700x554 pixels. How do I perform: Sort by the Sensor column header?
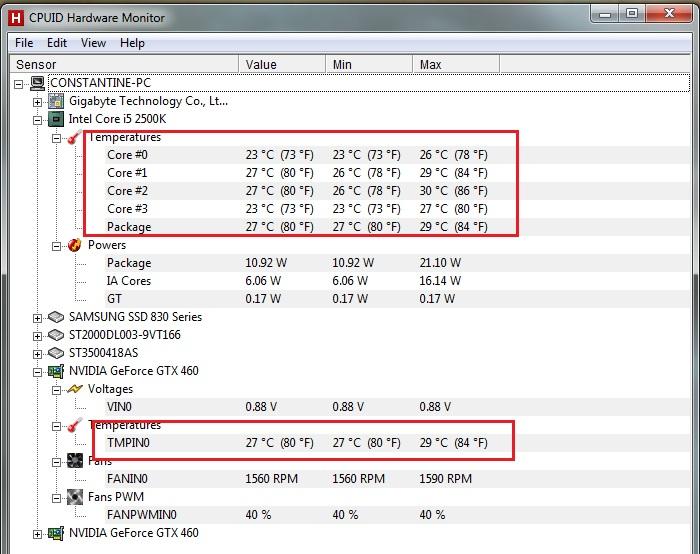tap(124, 64)
